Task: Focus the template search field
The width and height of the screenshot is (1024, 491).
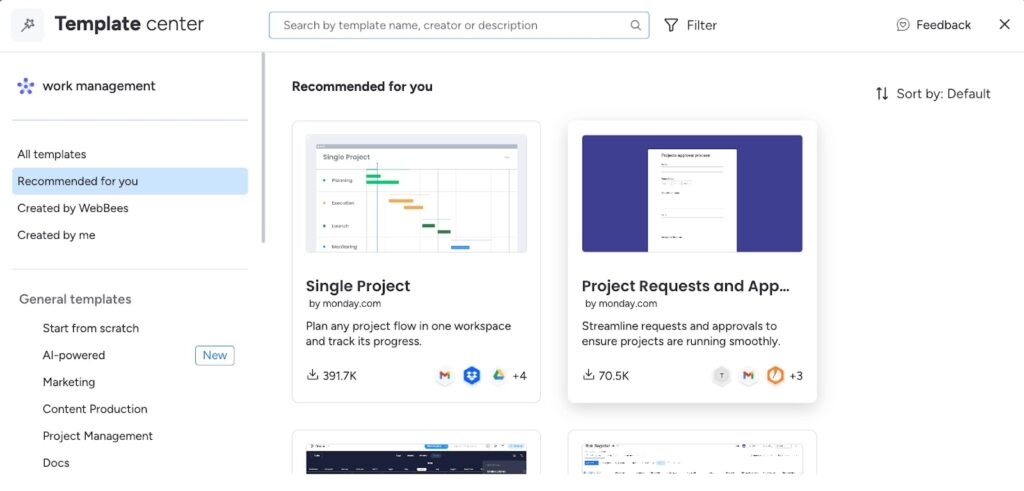Action: click(x=459, y=25)
